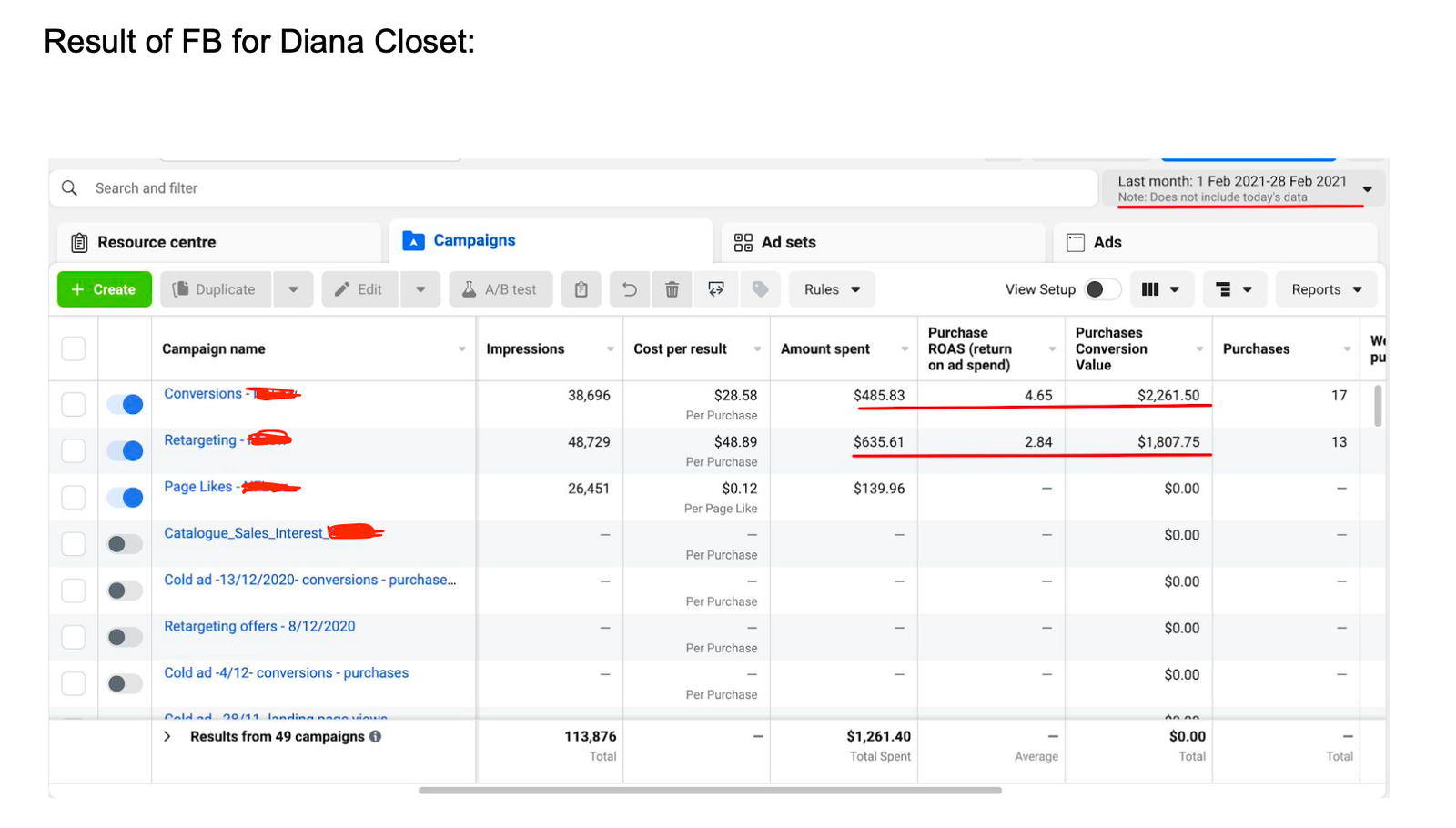Click the Purchases Conversion Value column header
This screenshot has width=1456, height=828.
(1138, 348)
